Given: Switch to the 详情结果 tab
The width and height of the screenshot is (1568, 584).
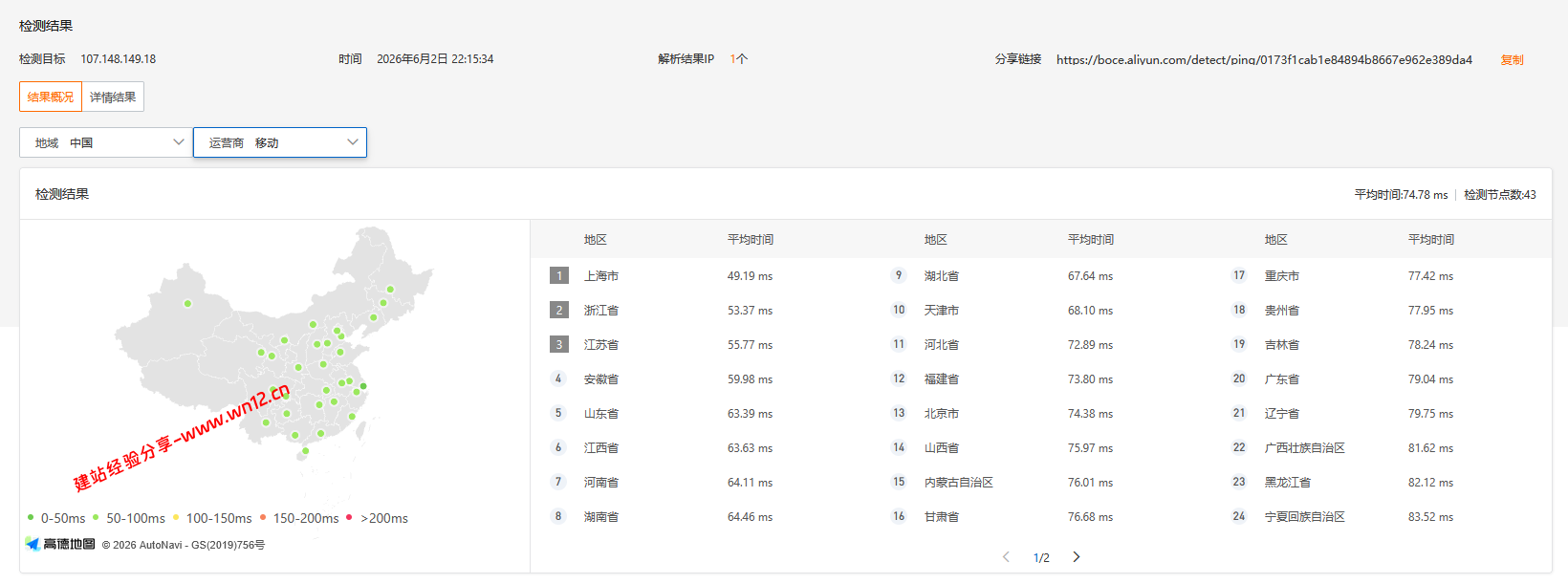Looking at the screenshot, I should (113, 97).
